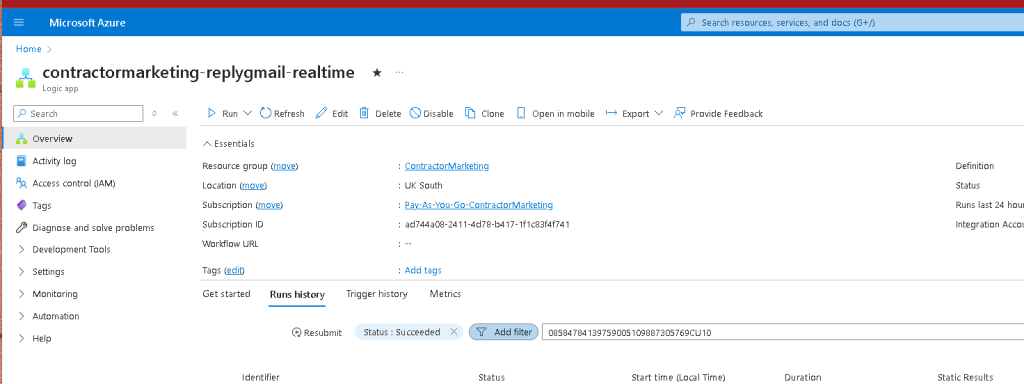
Task: Click the Clone icon
Action: pos(470,113)
